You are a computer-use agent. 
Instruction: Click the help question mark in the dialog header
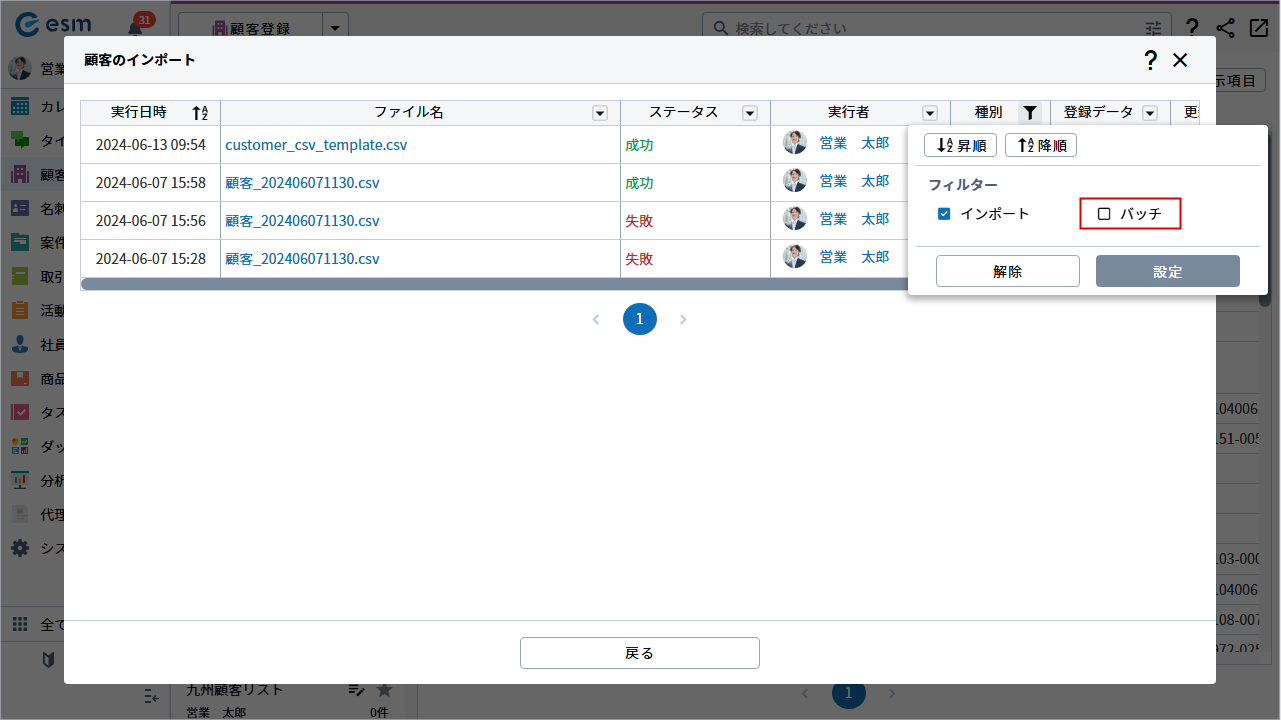pyautogui.click(x=1150, y=60)
